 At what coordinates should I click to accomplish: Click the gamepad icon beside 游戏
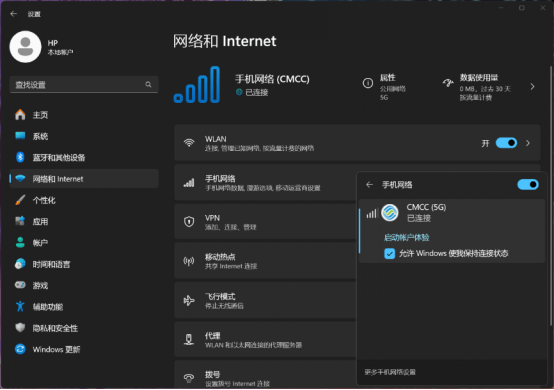click(x=20, y=285)
